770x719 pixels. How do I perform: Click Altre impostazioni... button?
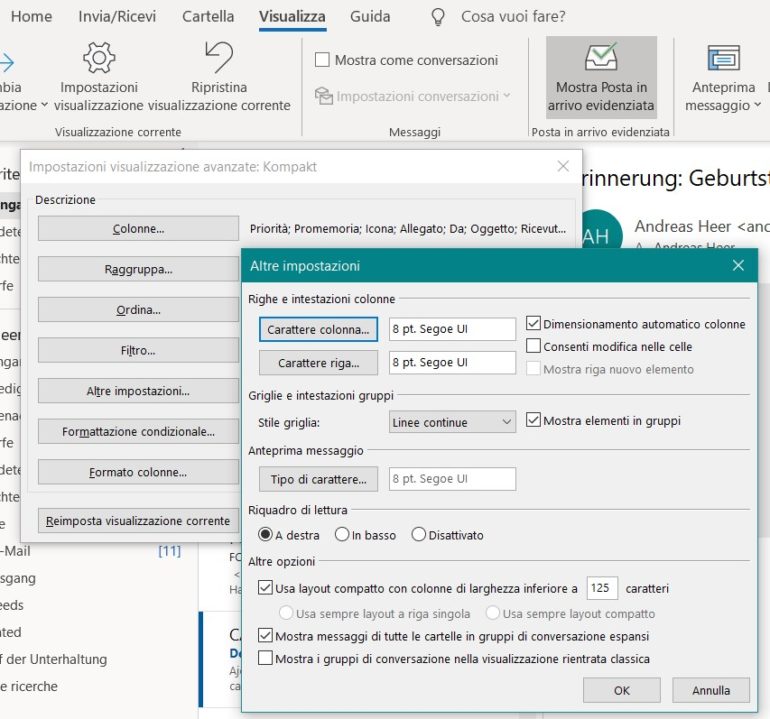[138, 391]
